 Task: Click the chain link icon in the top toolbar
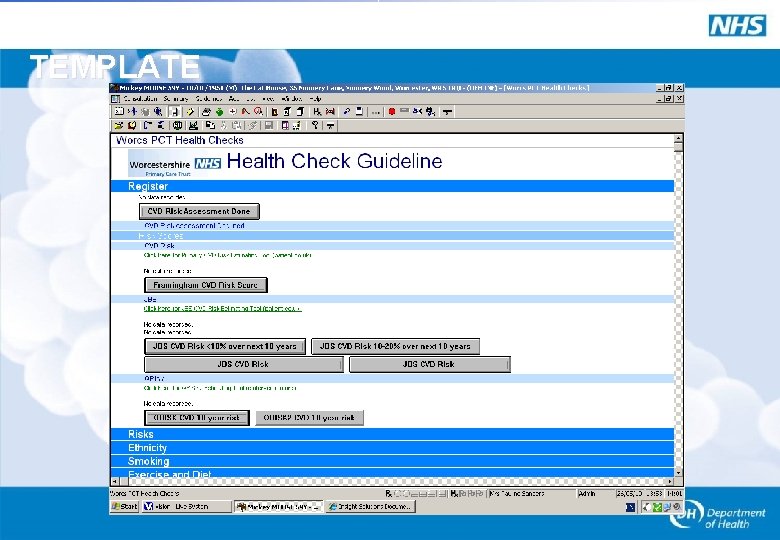[x=347, y=111]
